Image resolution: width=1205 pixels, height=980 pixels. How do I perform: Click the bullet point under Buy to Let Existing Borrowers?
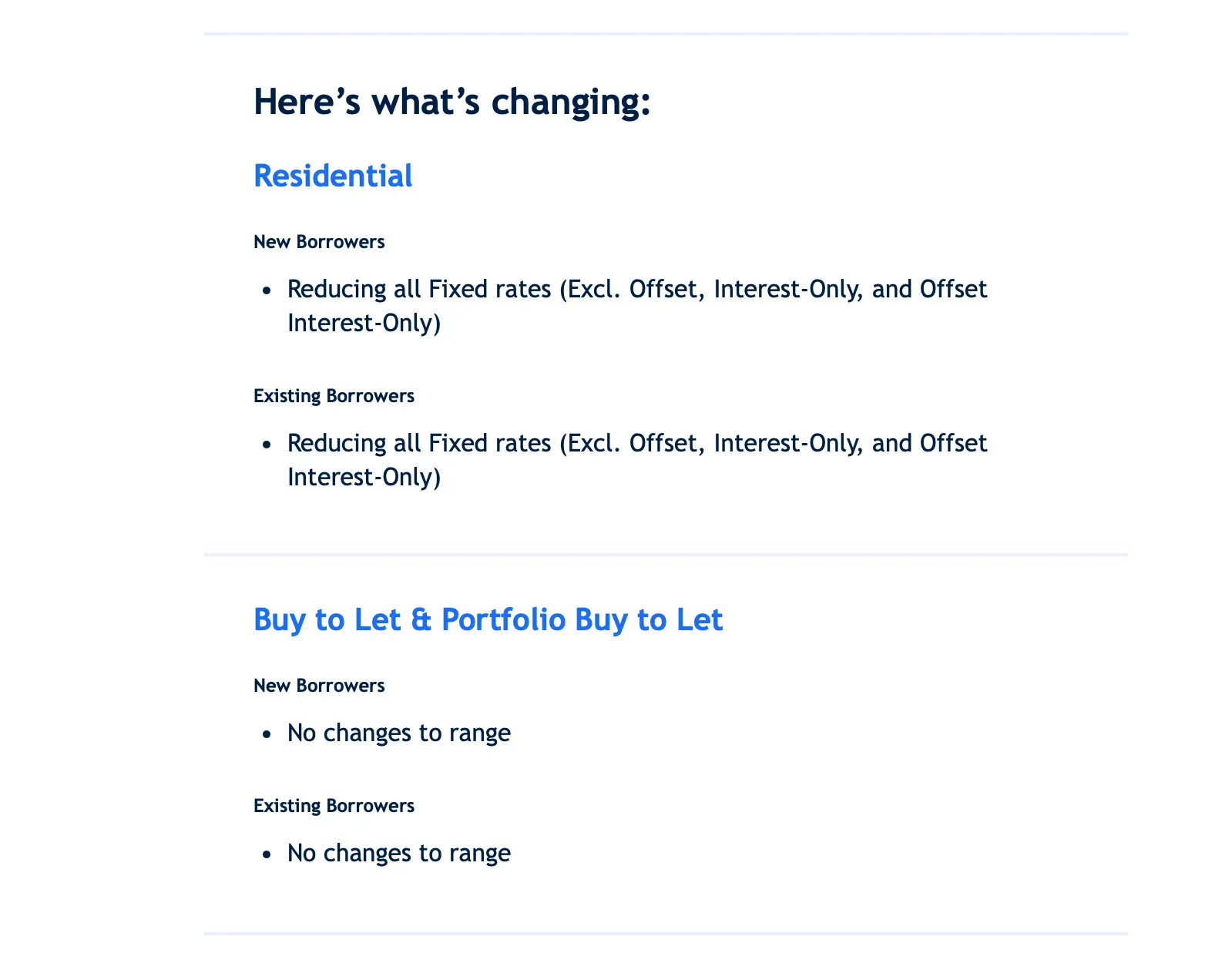click(x=267, y=855)
